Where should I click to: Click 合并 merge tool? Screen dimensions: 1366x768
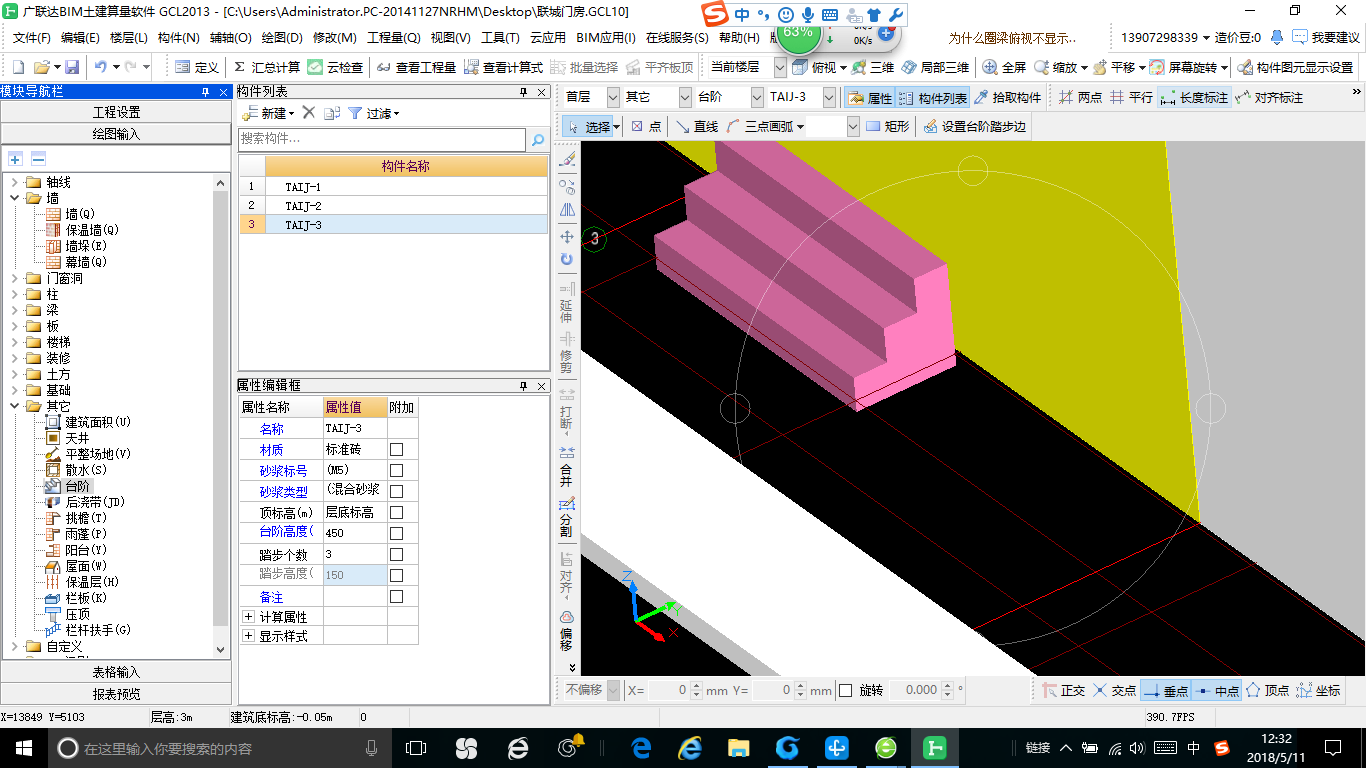point(567,465)
